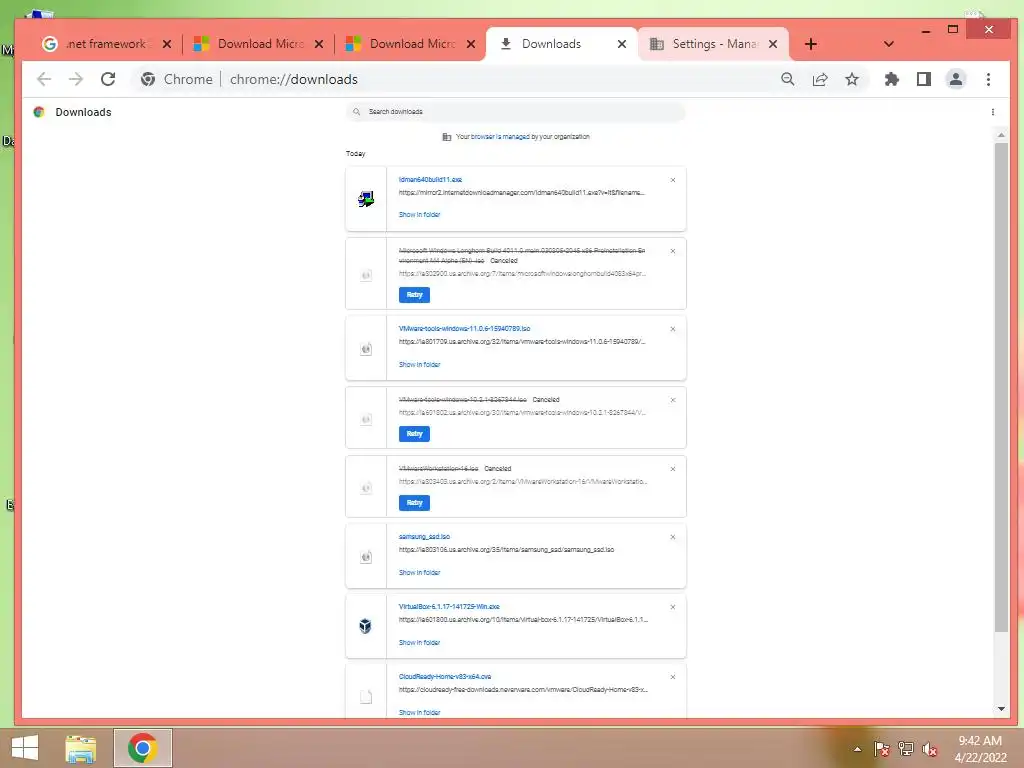Show idman640build11.exe in folder
Screen dimensions: 1024x768
419,214
